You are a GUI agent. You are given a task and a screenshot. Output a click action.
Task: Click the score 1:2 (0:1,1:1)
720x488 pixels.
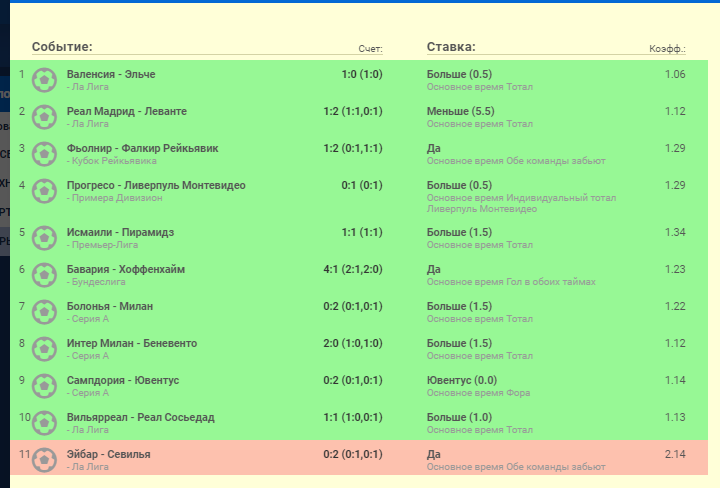click(x=353, y=148)
